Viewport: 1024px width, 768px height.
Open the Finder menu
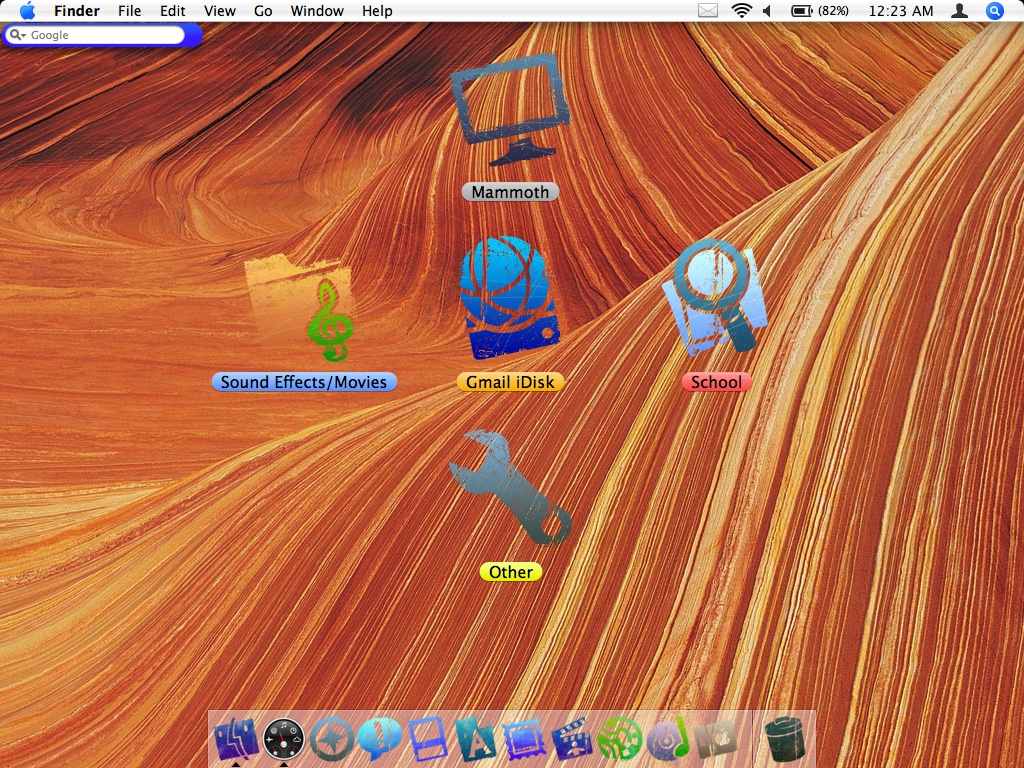[76, 11]
